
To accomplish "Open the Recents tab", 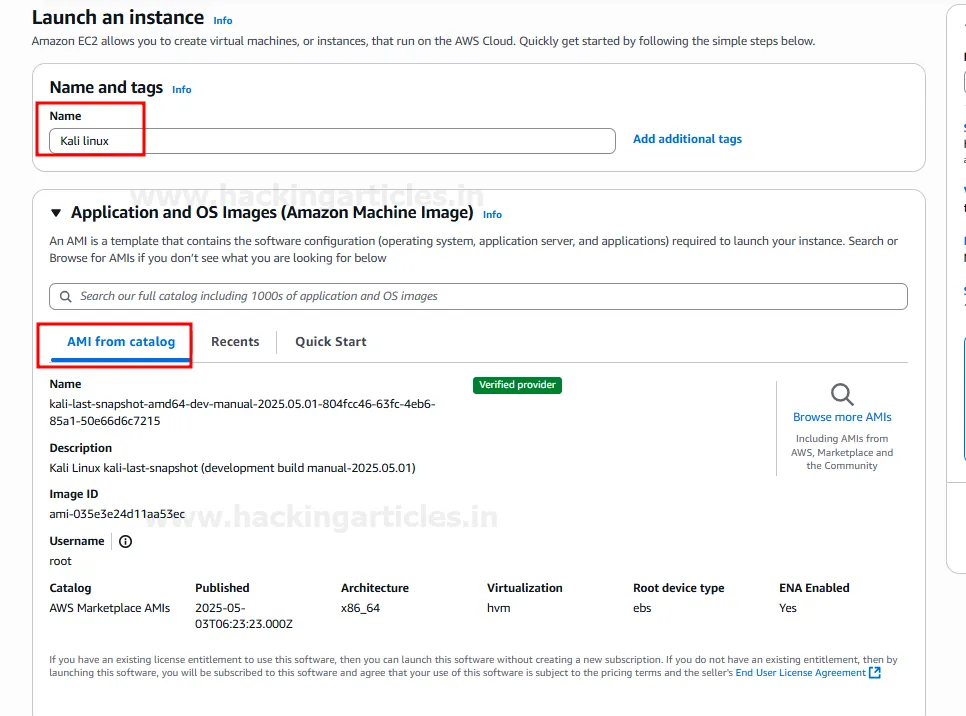I will pos(235,342).
